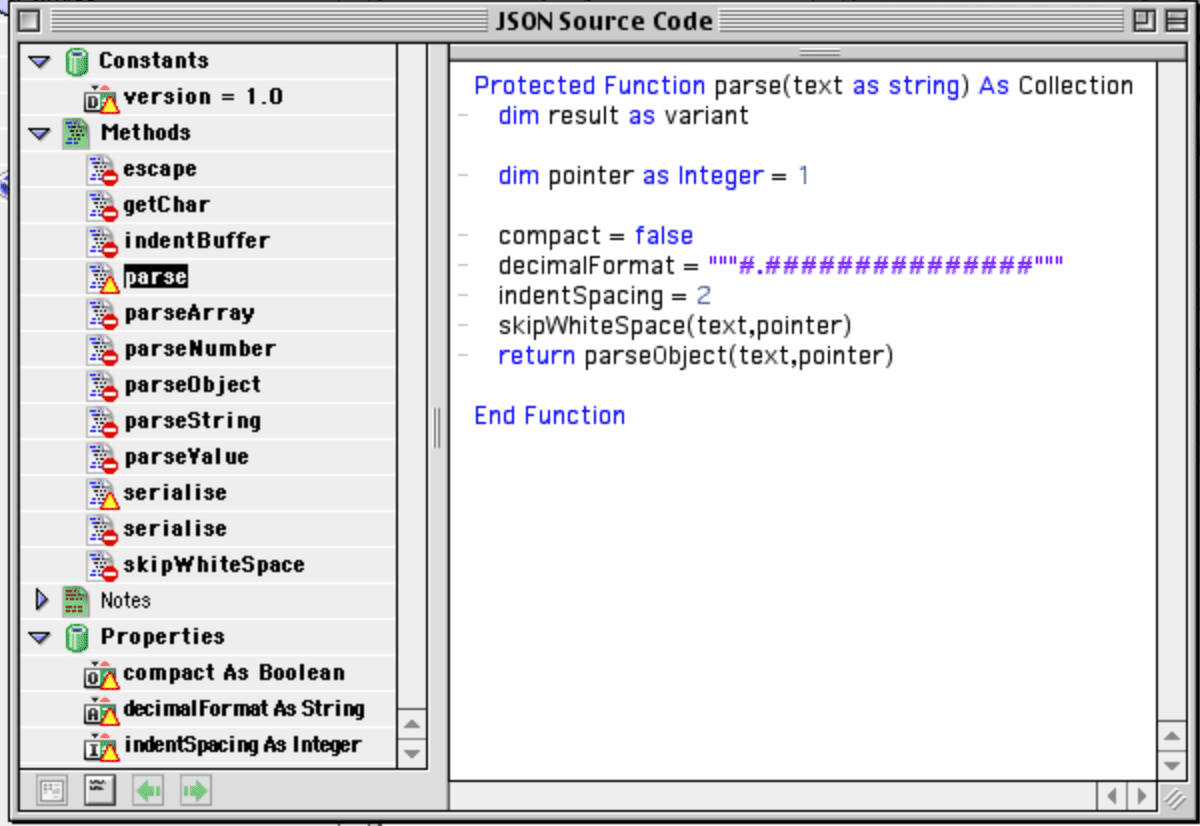The width and height of the screenshot is (1200, 826).
Task: Click the window close box
Action: (30, 21)
